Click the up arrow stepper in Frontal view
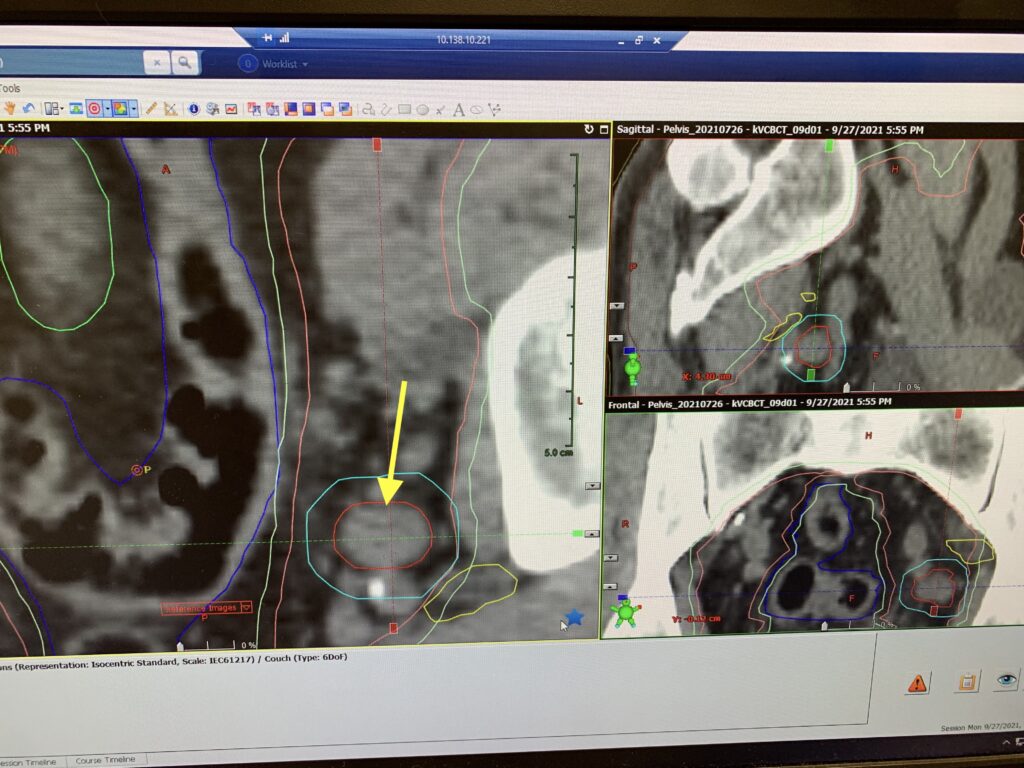Screen dimensions: 1024x768 coord(611,586)
